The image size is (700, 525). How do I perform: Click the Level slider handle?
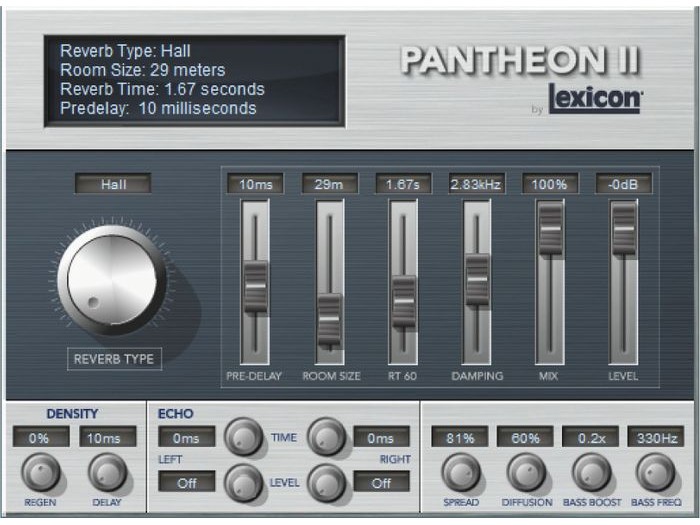point(624,229)
